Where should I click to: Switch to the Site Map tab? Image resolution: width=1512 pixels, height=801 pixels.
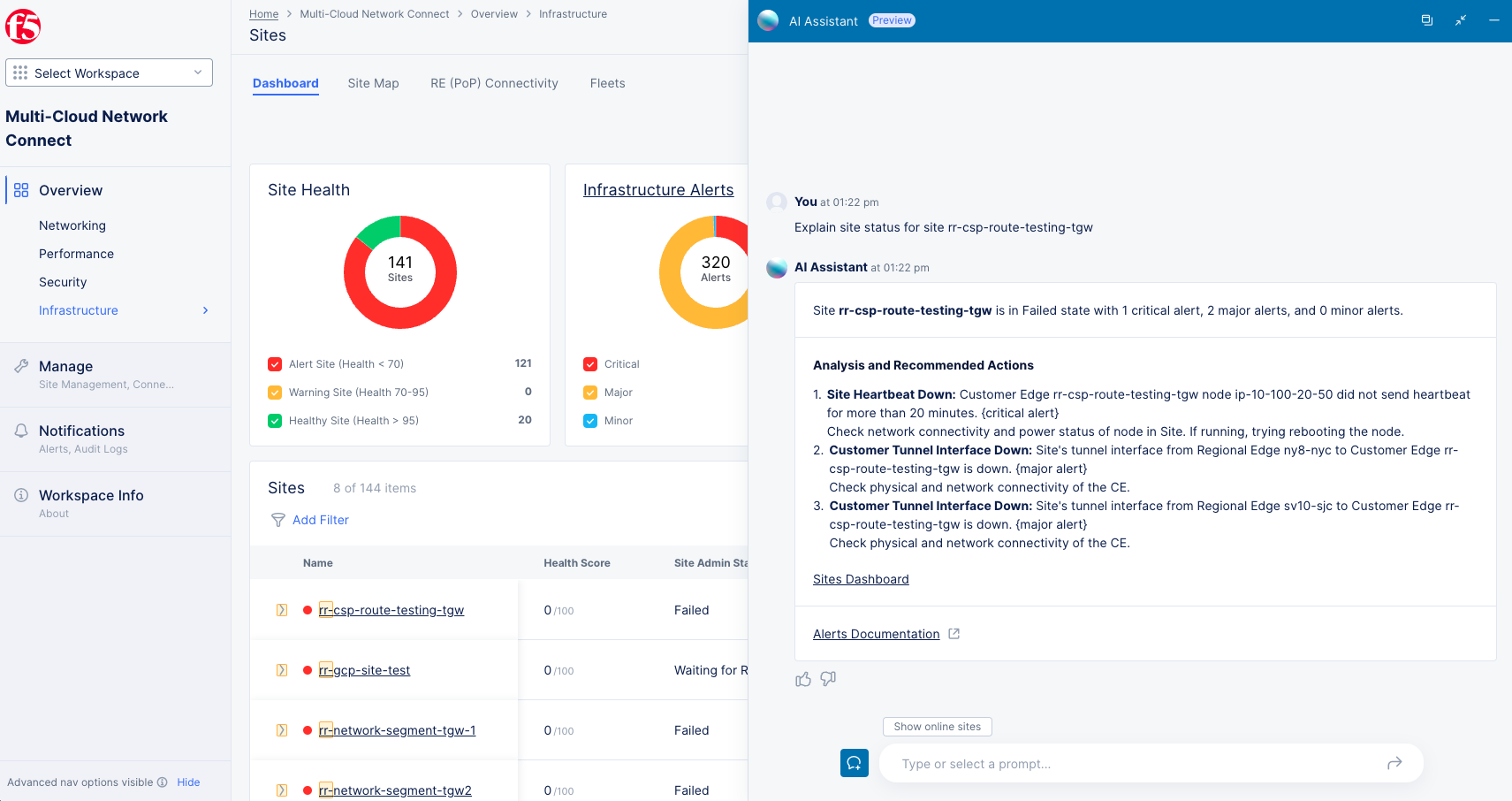click(x=373, y=83)
